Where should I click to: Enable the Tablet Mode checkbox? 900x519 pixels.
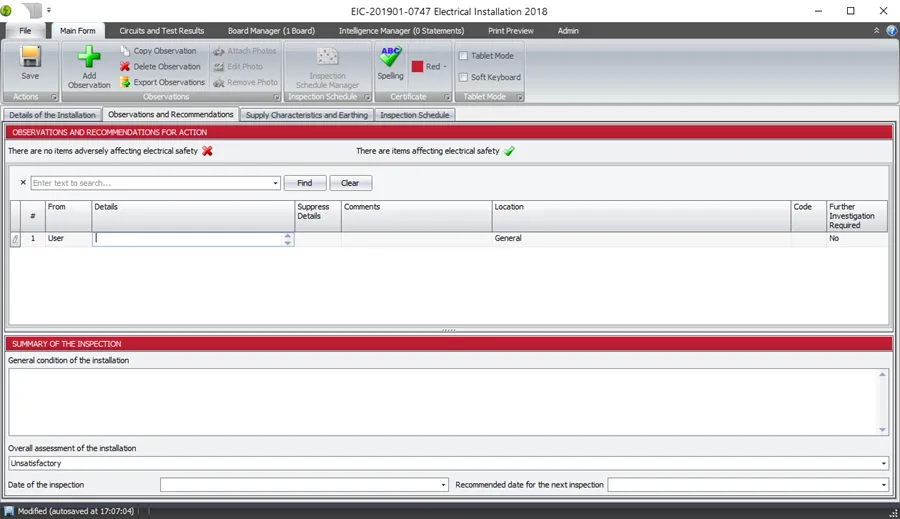pyautogui.click(x=463, y=56)
